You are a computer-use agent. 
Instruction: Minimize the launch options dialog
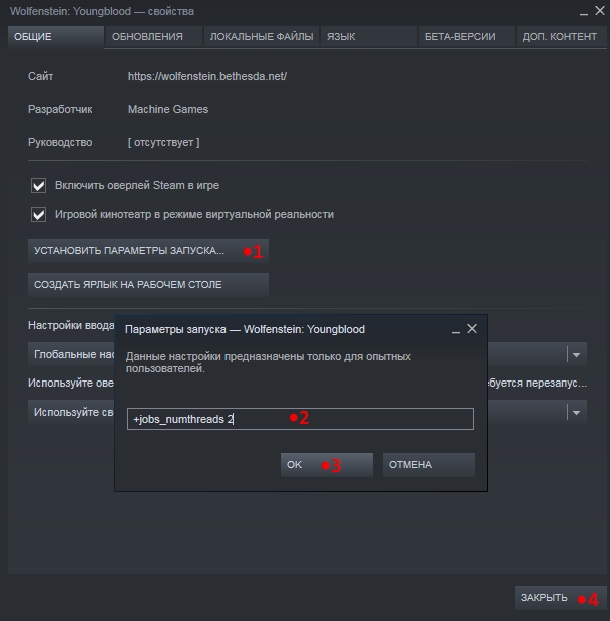pyautogui.click(x=456, y=329)
